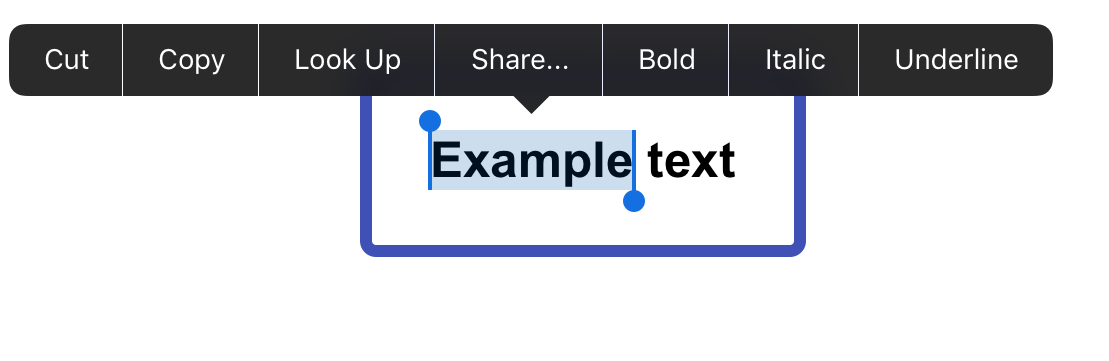Place cursor in empty area right of text

[x=764, y=161]
